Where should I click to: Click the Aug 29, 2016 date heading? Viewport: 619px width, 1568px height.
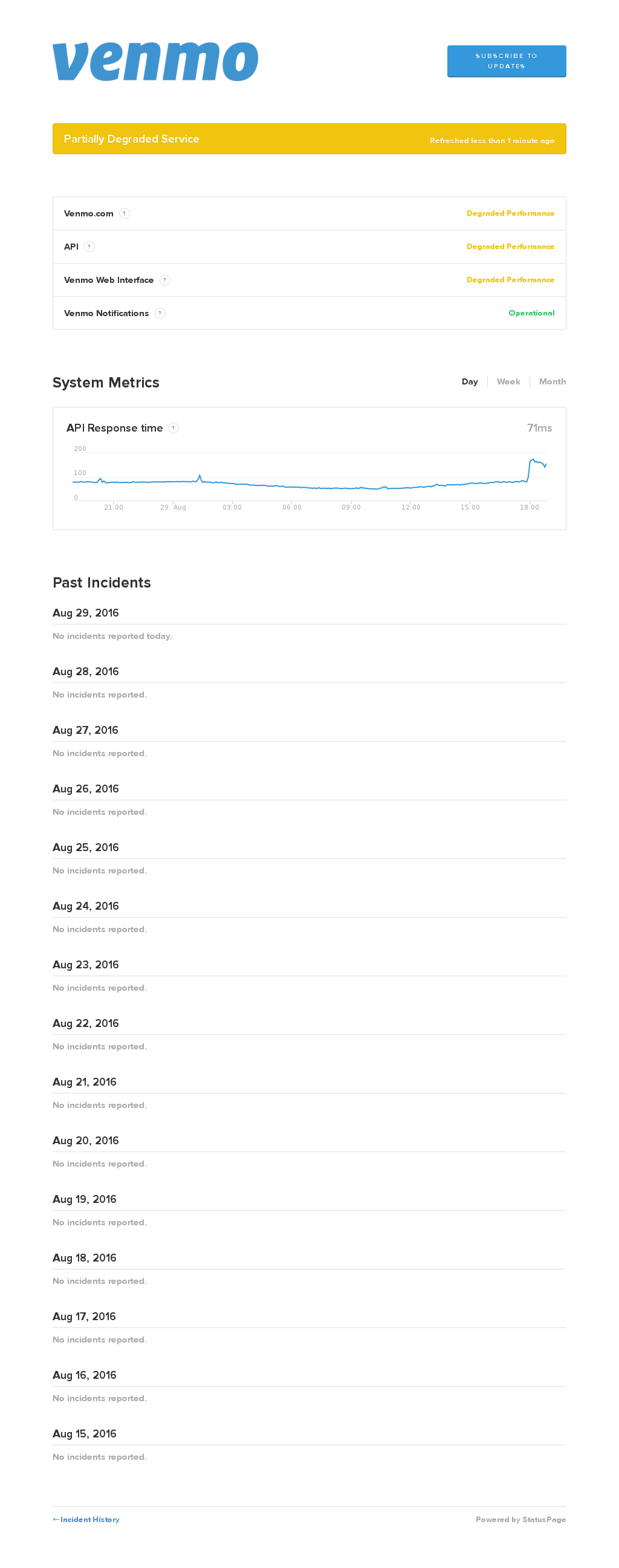click(x=85, y=613)
